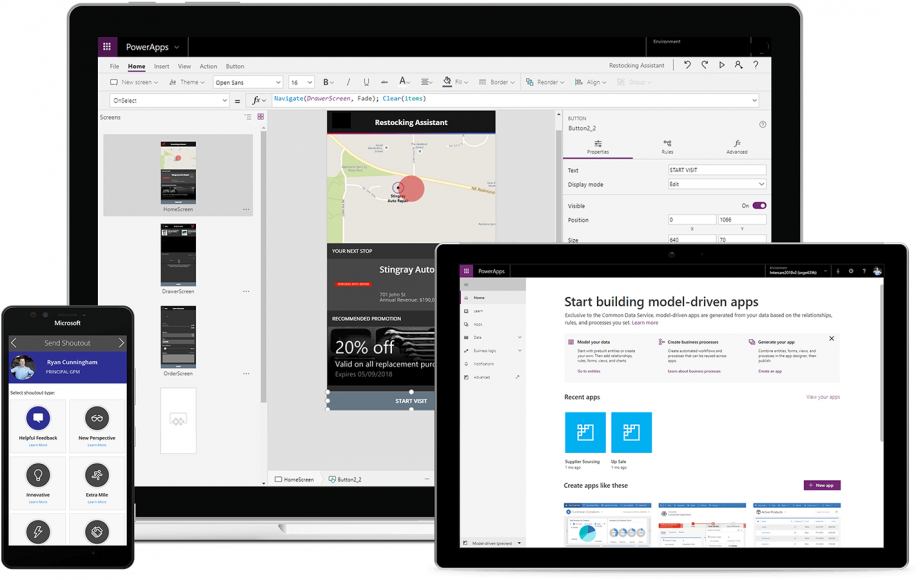
Task: Toggle bold text formatting
Action: click(326, 82)
